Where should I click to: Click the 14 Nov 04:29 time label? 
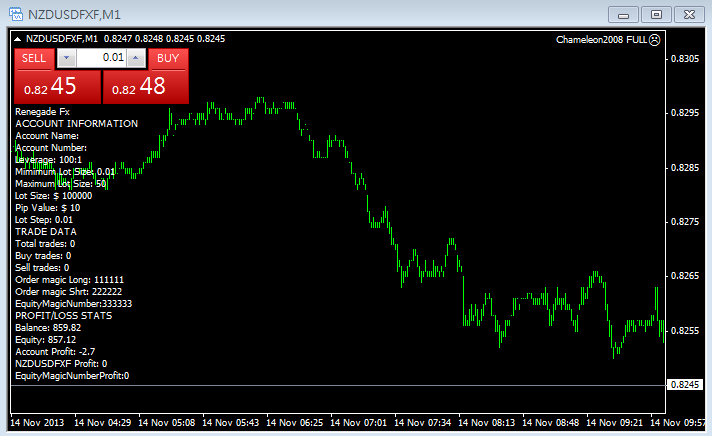pos(103,423)
